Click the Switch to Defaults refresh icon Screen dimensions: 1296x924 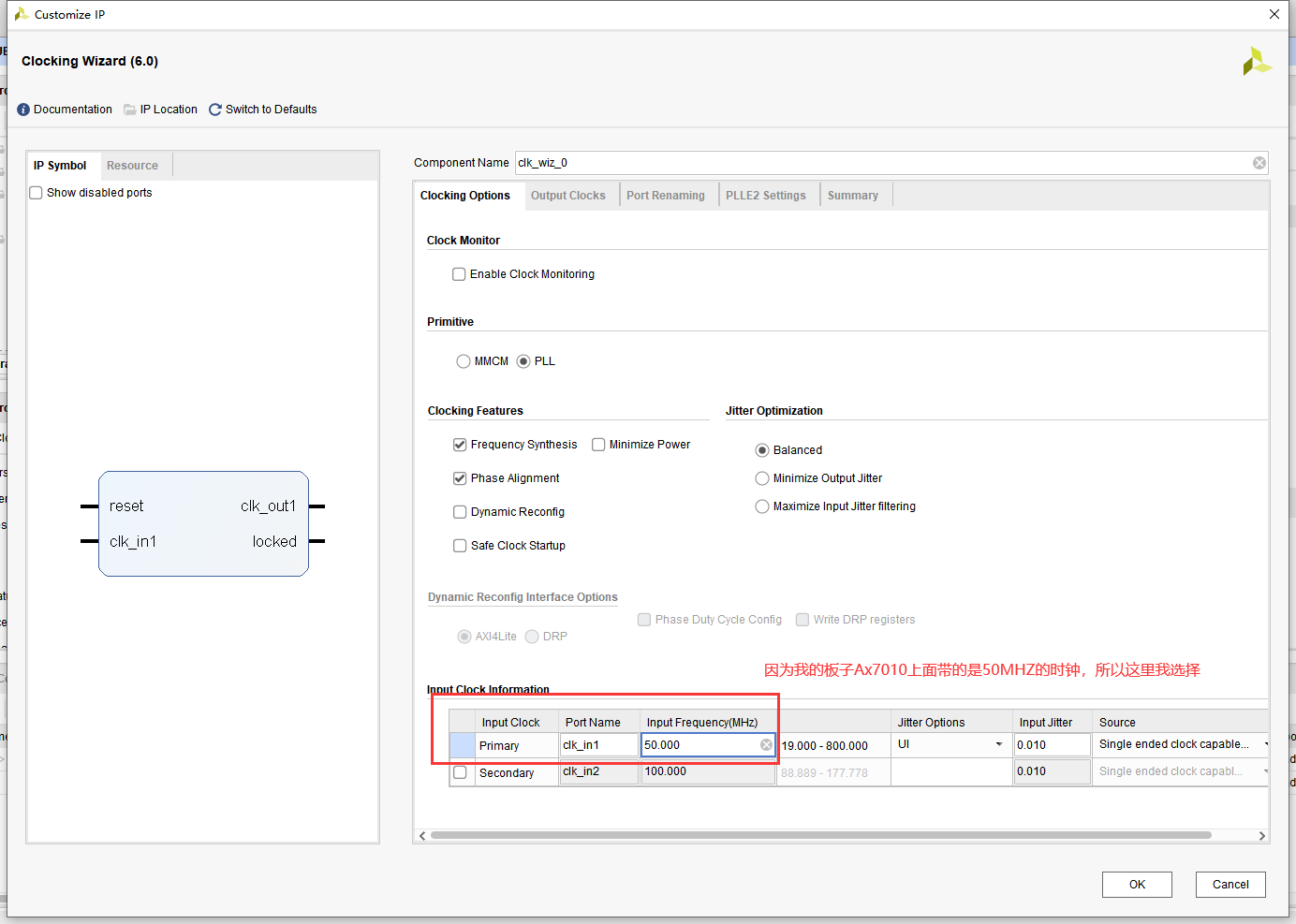215,110
